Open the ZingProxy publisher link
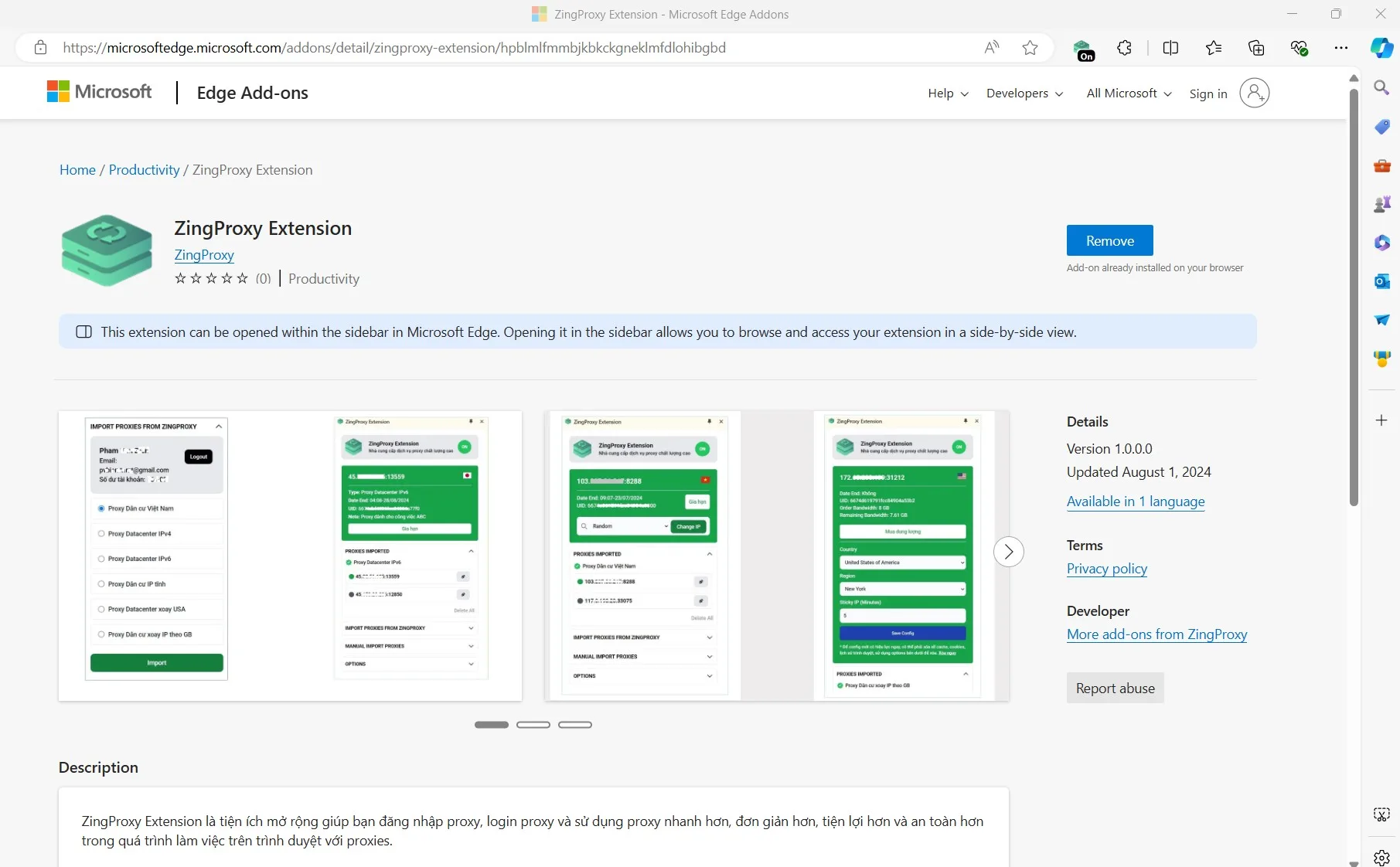 [204, 255]
